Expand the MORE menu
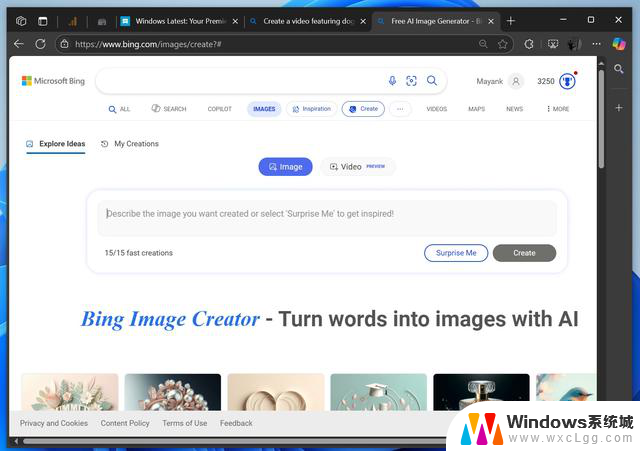 point(558,109)
